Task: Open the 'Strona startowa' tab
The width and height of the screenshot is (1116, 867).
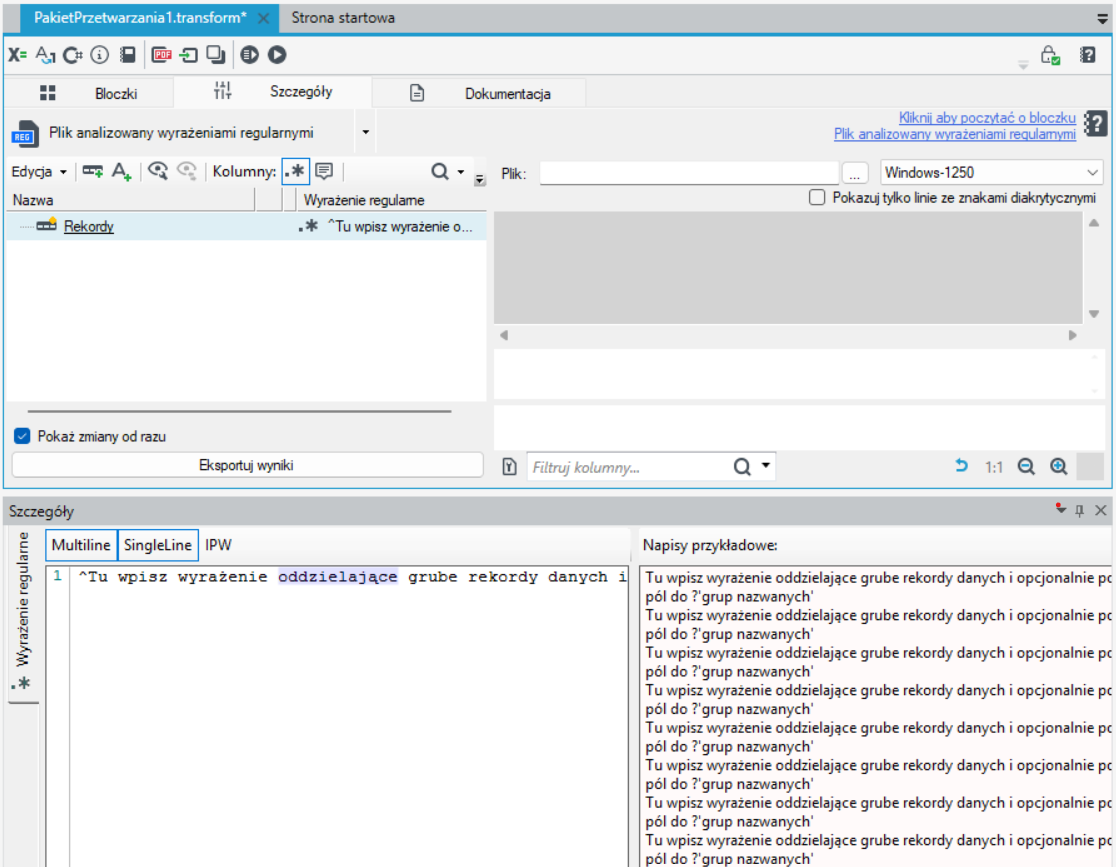Action: (343, 18)
